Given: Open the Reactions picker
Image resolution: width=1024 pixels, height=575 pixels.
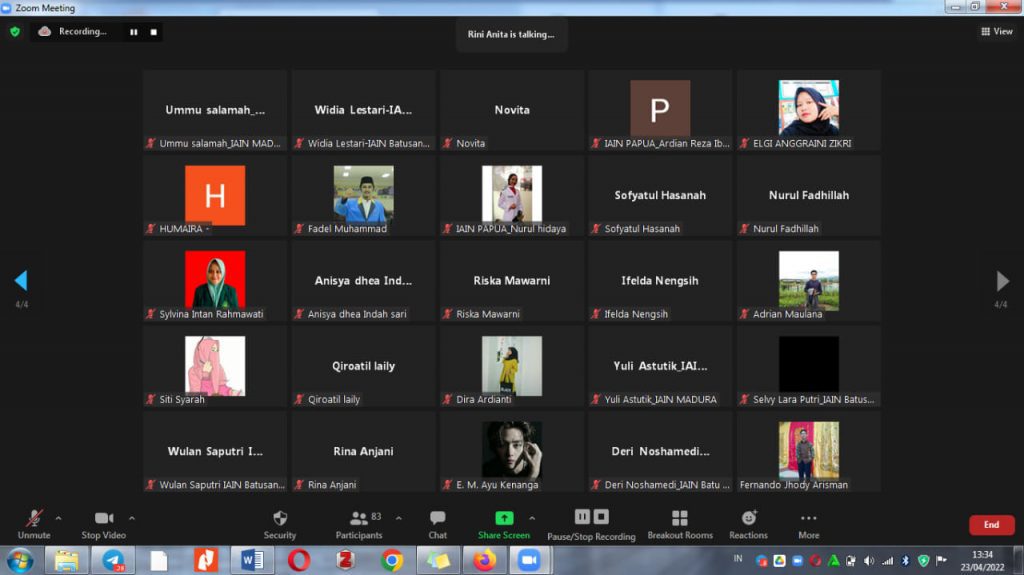Looking at the screenshot, I should 748,523.
